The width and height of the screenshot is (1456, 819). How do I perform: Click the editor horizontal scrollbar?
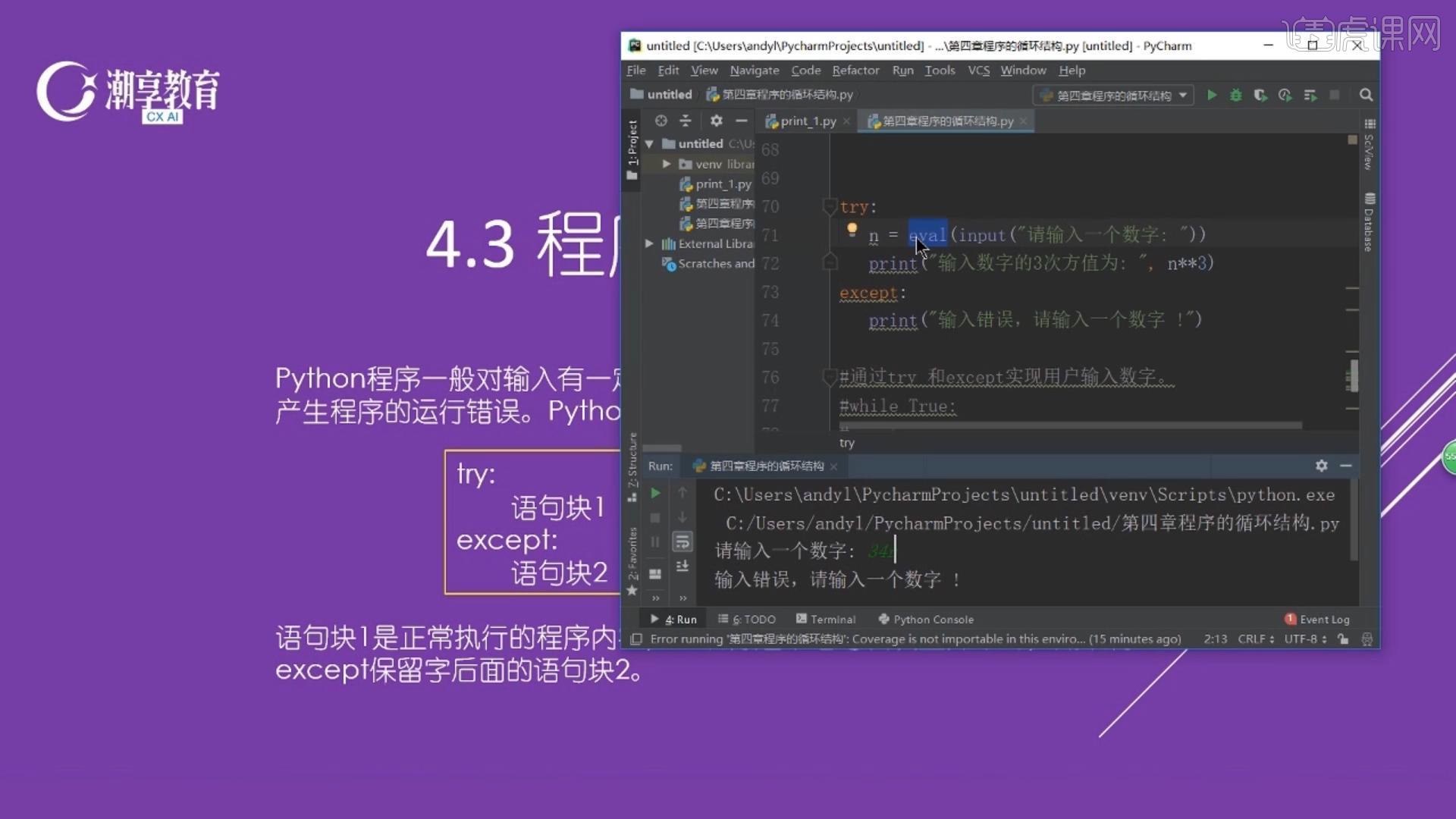pos(1069,426)
